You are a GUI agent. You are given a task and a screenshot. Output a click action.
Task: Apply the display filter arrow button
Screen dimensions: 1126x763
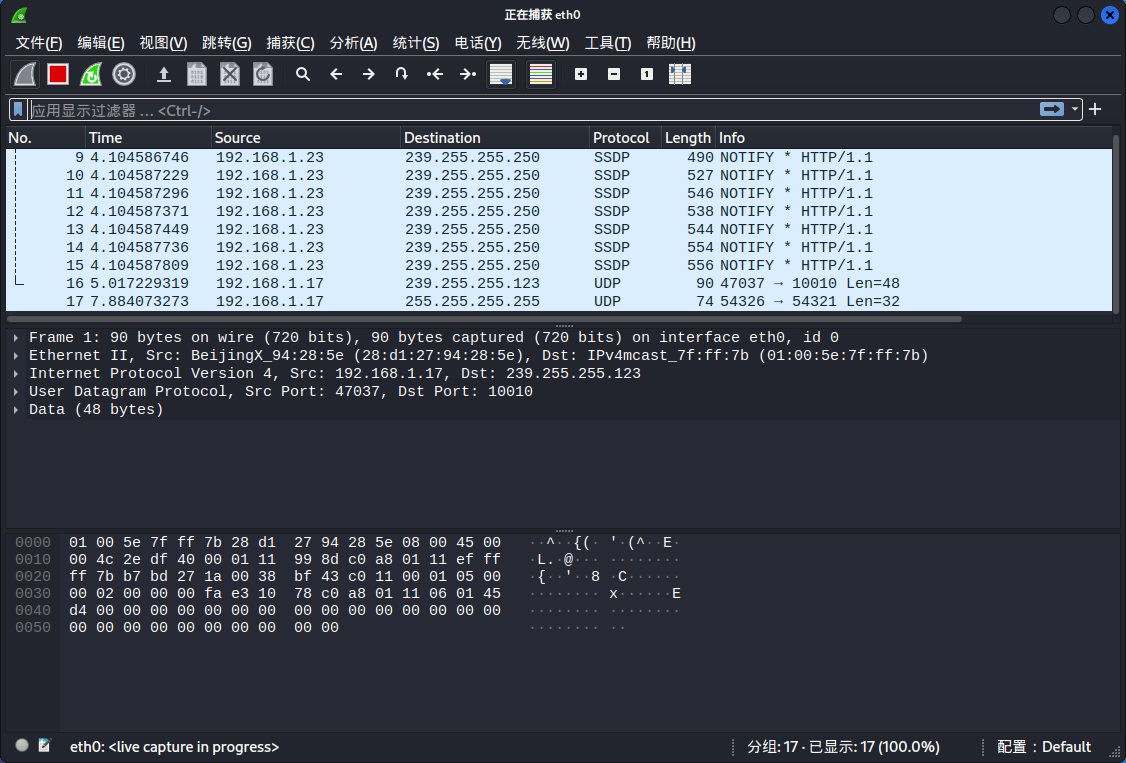click(x=1051, y=109)
